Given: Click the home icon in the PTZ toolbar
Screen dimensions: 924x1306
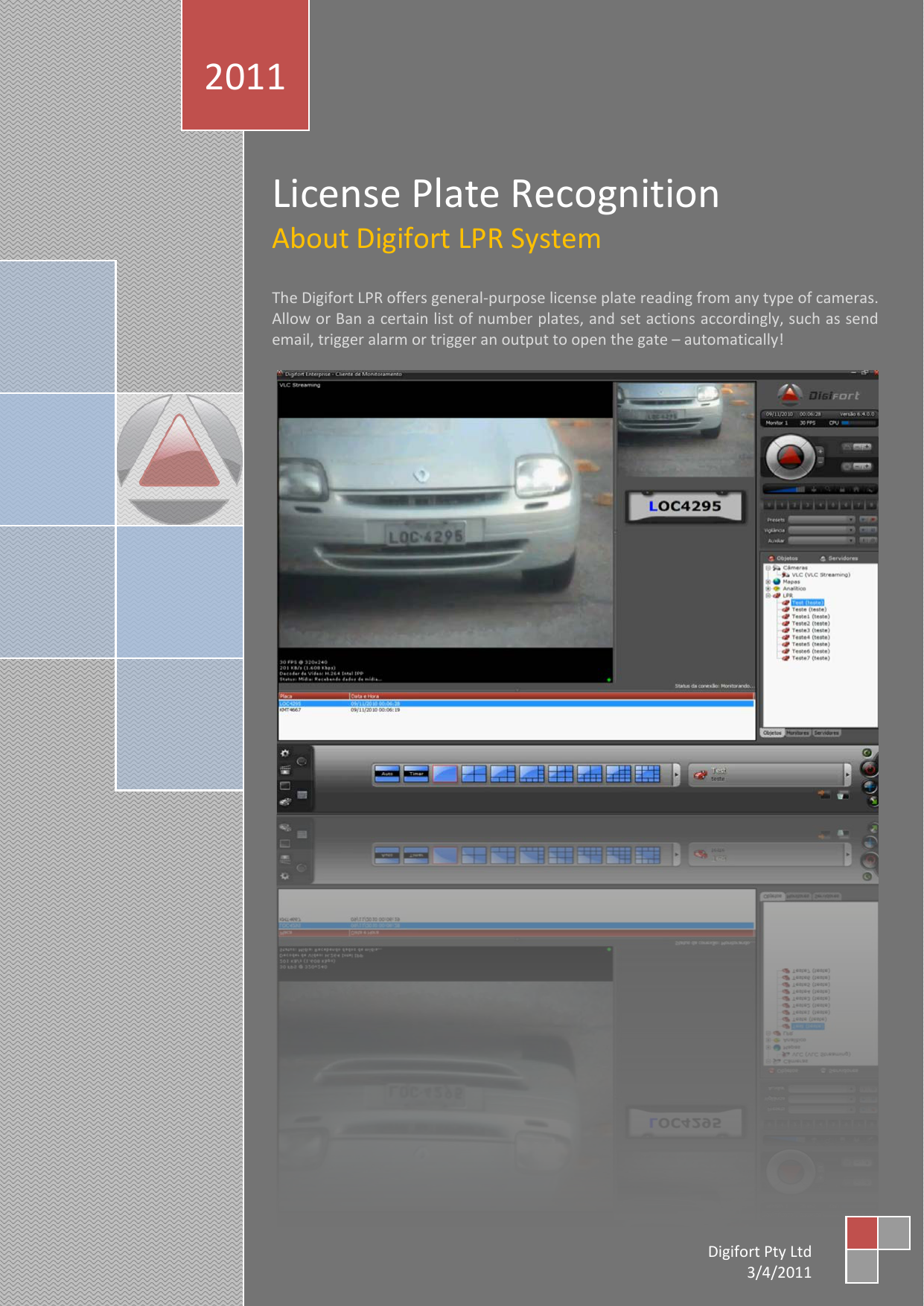Looking at the screenshot, I should (x=856, y=489).
